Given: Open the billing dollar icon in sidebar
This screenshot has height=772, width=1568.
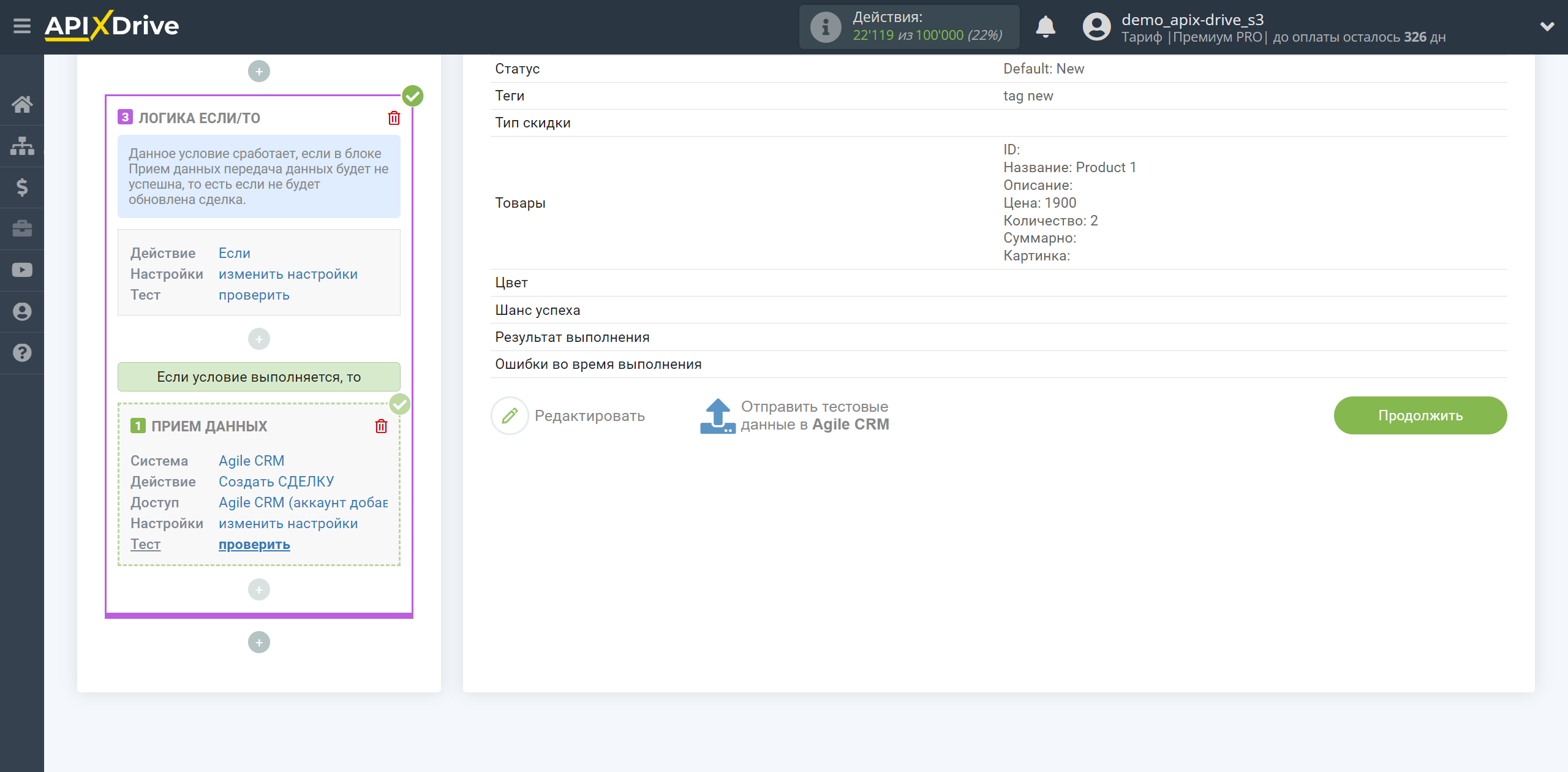Looking at the screenshot, I should (x=22, y=187).
